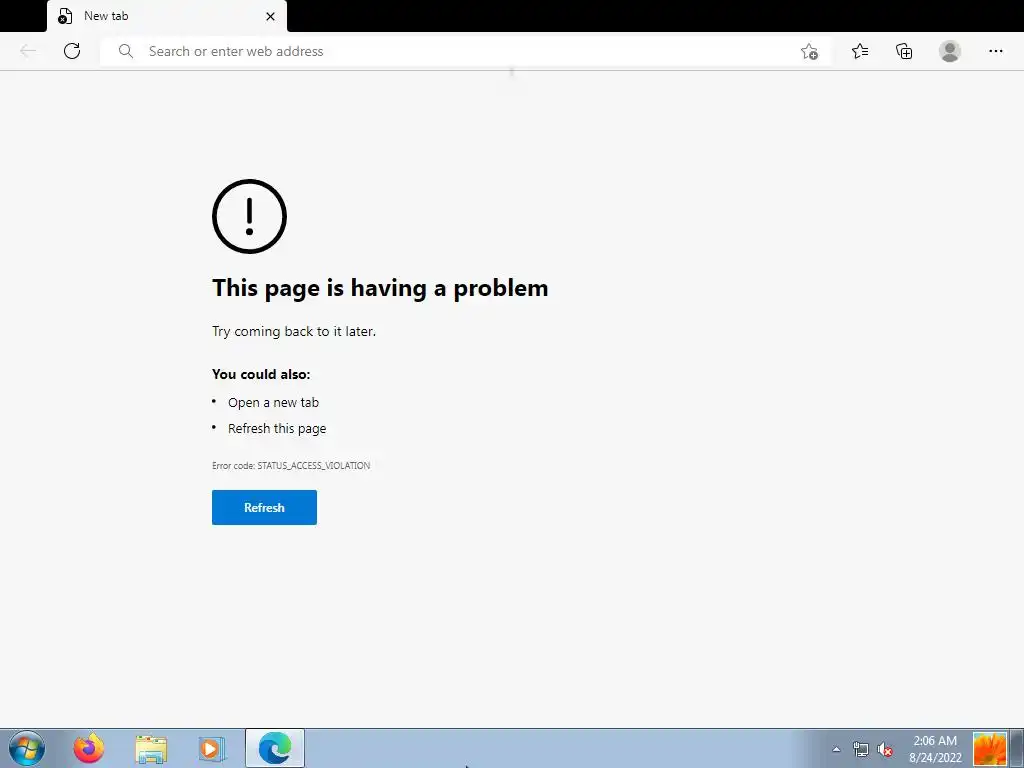Click the orange flower tray icon

pyautogui.click(x=989, y=749)
